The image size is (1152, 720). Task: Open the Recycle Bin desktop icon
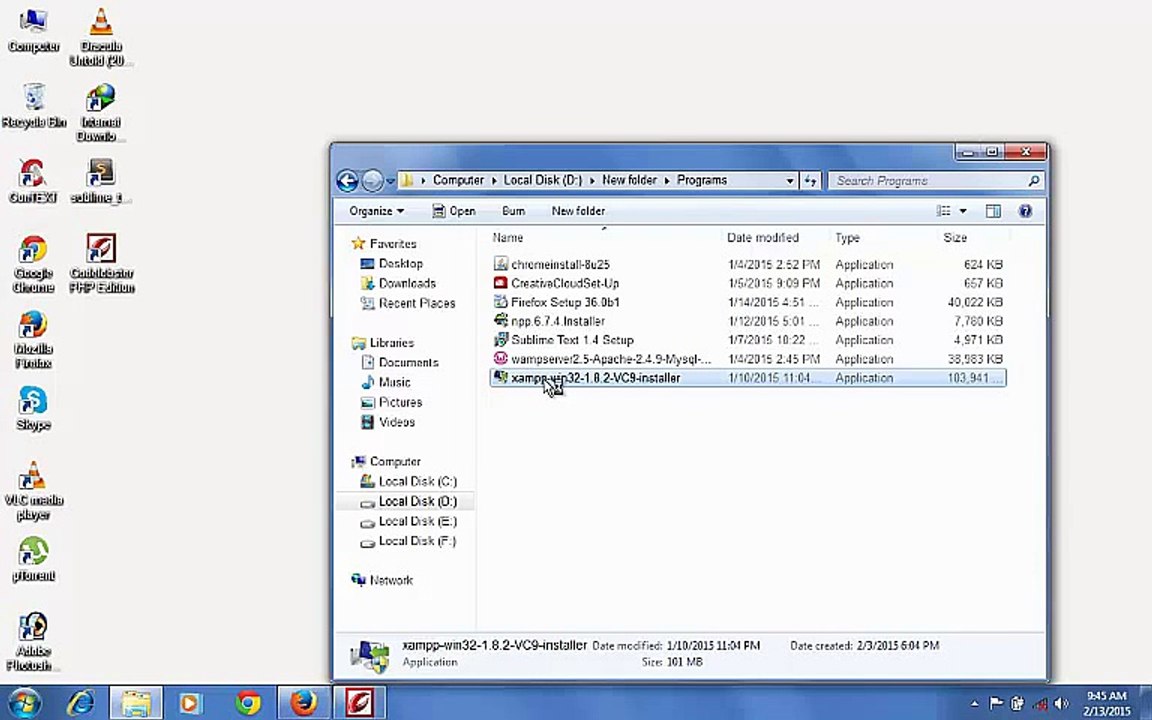click(x=33, y=106)
